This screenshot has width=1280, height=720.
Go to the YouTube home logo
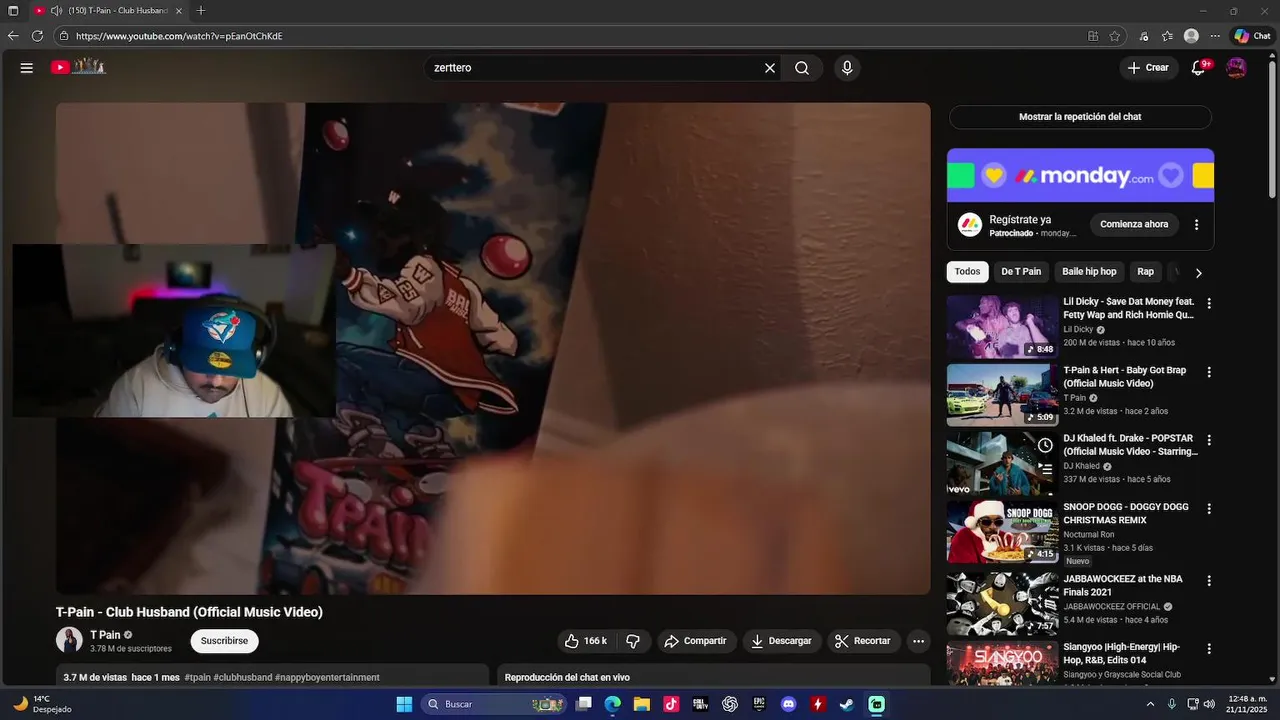(79, 67)
